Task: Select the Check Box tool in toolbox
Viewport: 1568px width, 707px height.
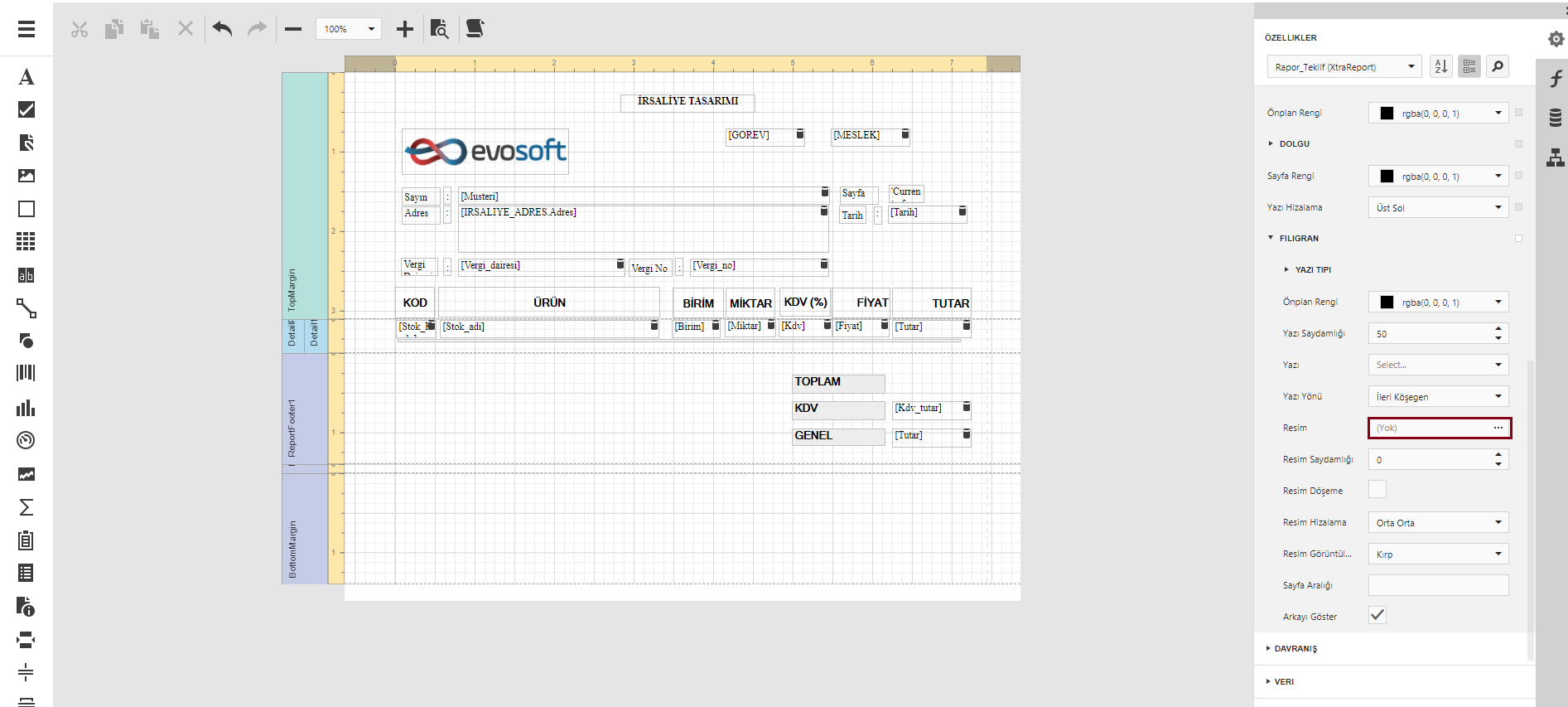Action: tap(27, 109)
